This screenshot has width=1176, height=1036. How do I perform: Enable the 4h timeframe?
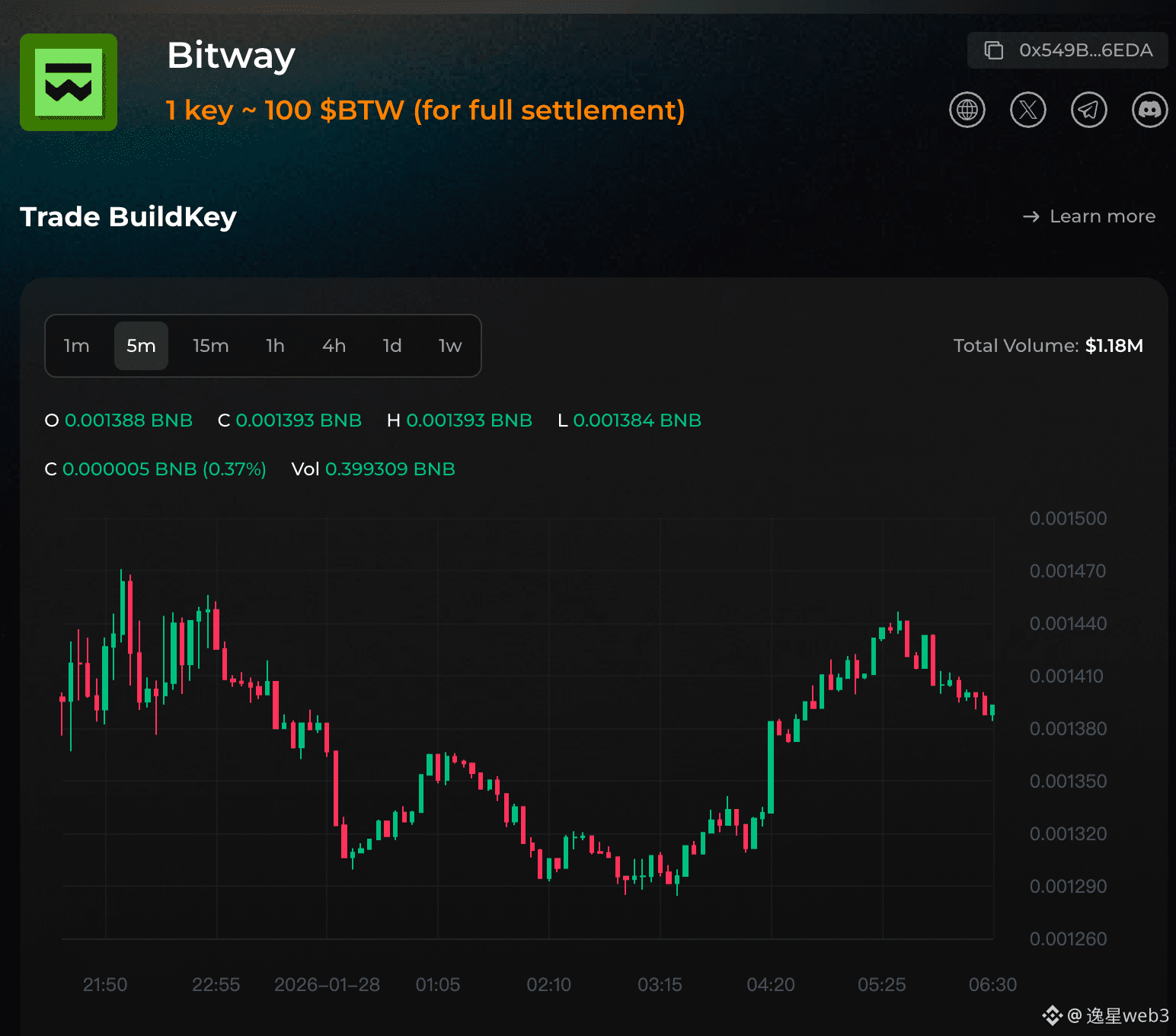coord(334,346)
